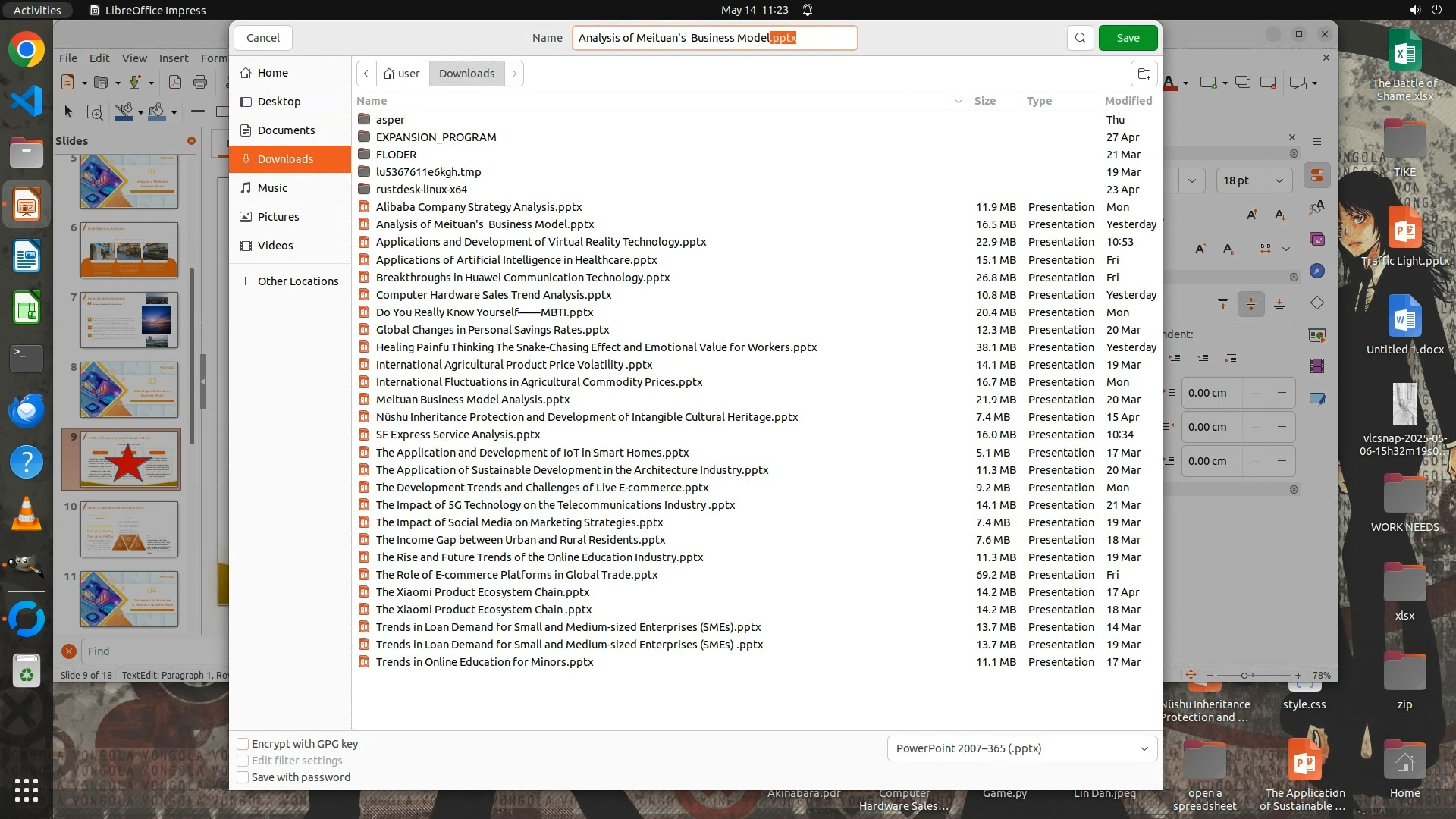Open Show Applications grid in dock
Image resolution: width=1456 pixels, height=819 pixels.
[27, 789]
